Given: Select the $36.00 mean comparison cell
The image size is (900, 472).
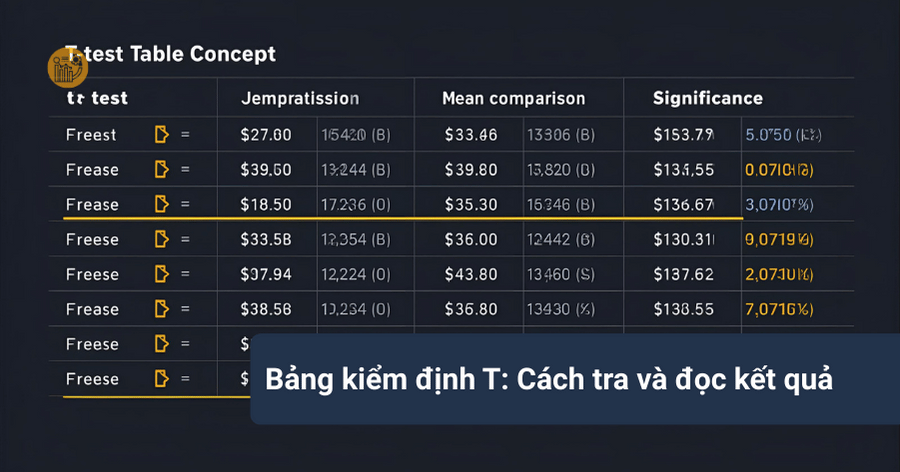Looking at the screenshot, I should click(x=470, y=239).
